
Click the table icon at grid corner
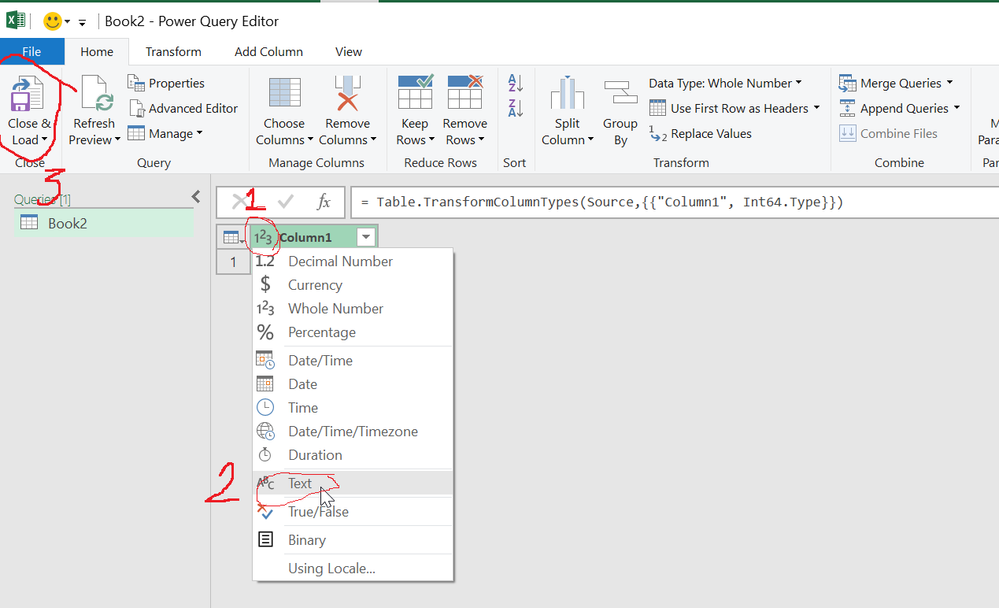[232, 238]
